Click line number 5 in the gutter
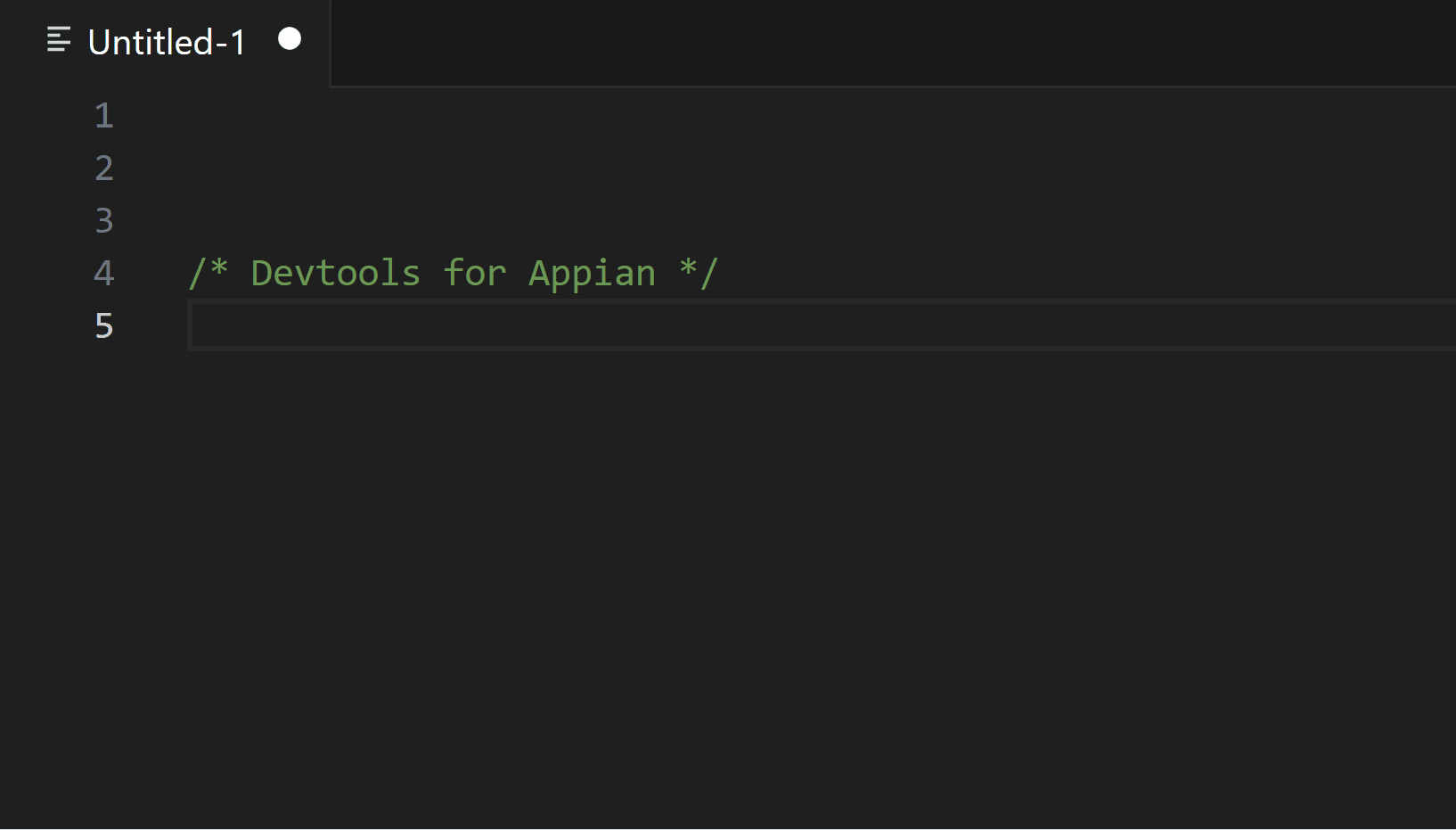Viewport: 1456px width, 830px height. (x=103, y=326)
